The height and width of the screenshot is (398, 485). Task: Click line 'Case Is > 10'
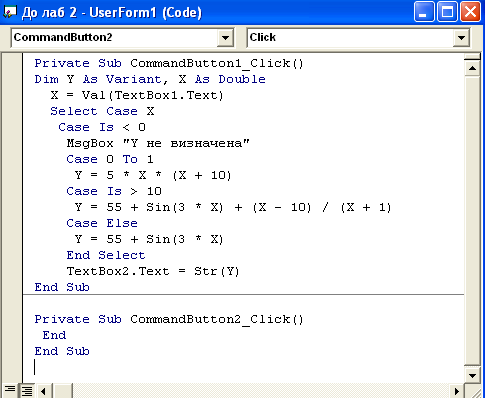point(114,191)
